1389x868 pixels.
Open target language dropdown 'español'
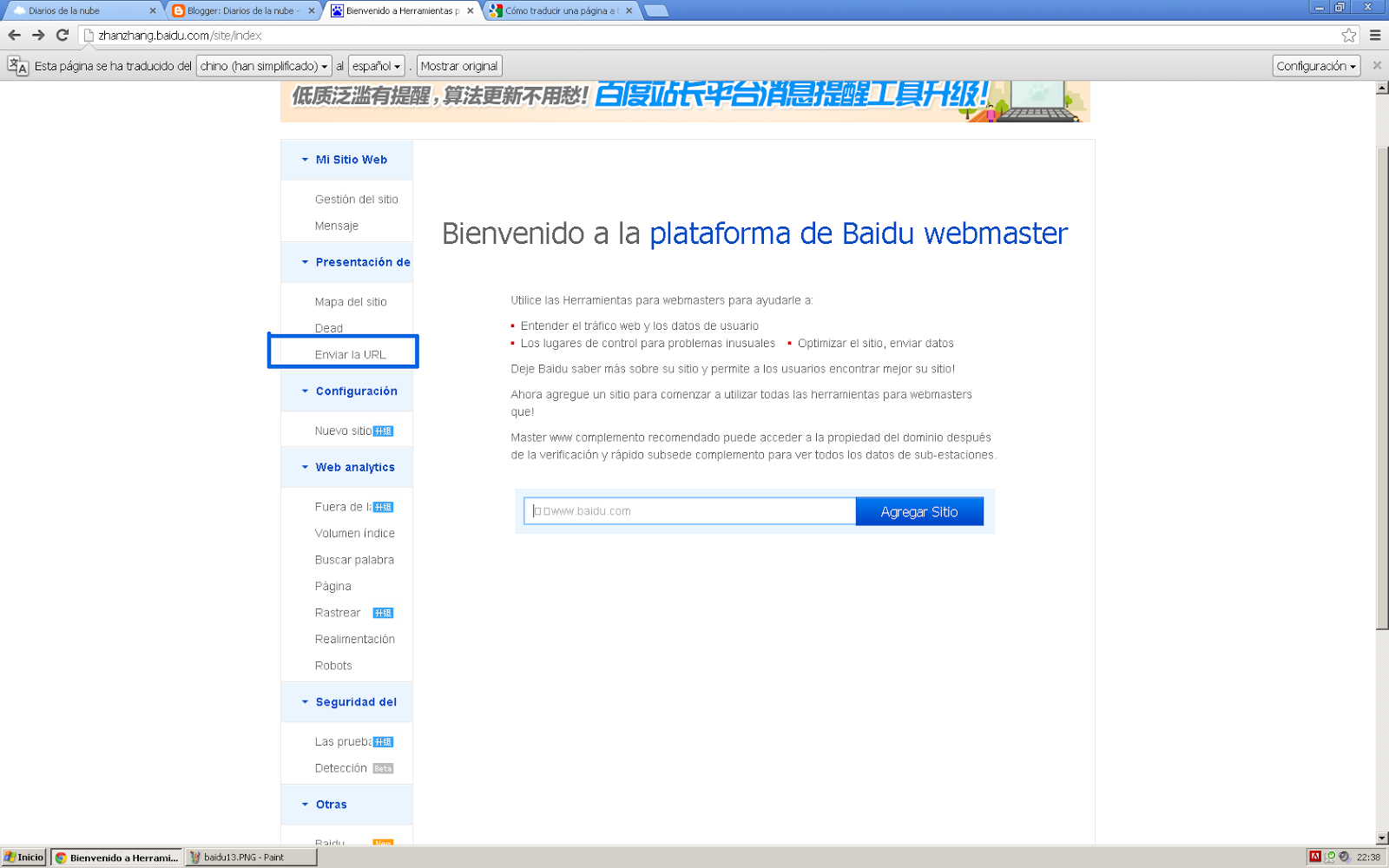click(377, 66)
